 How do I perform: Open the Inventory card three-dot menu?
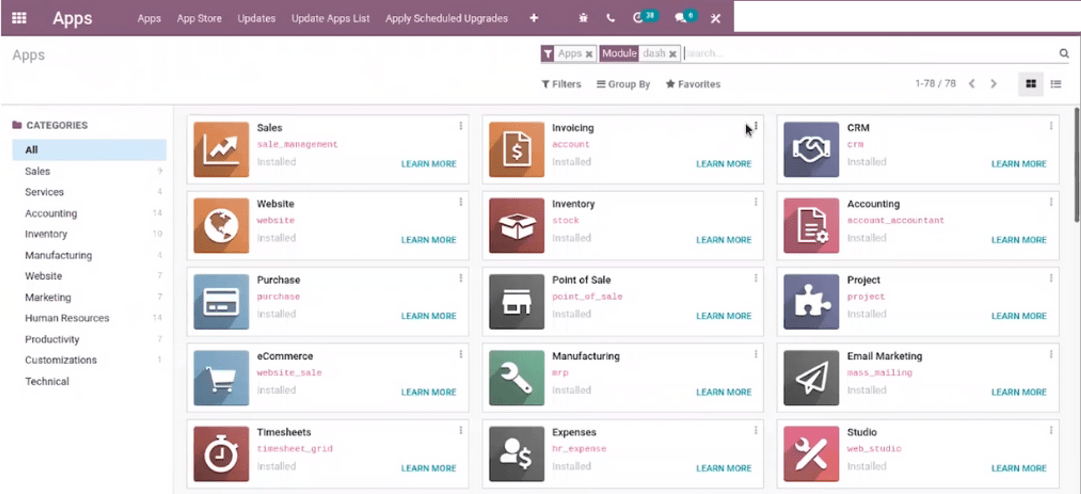(756, 202)
